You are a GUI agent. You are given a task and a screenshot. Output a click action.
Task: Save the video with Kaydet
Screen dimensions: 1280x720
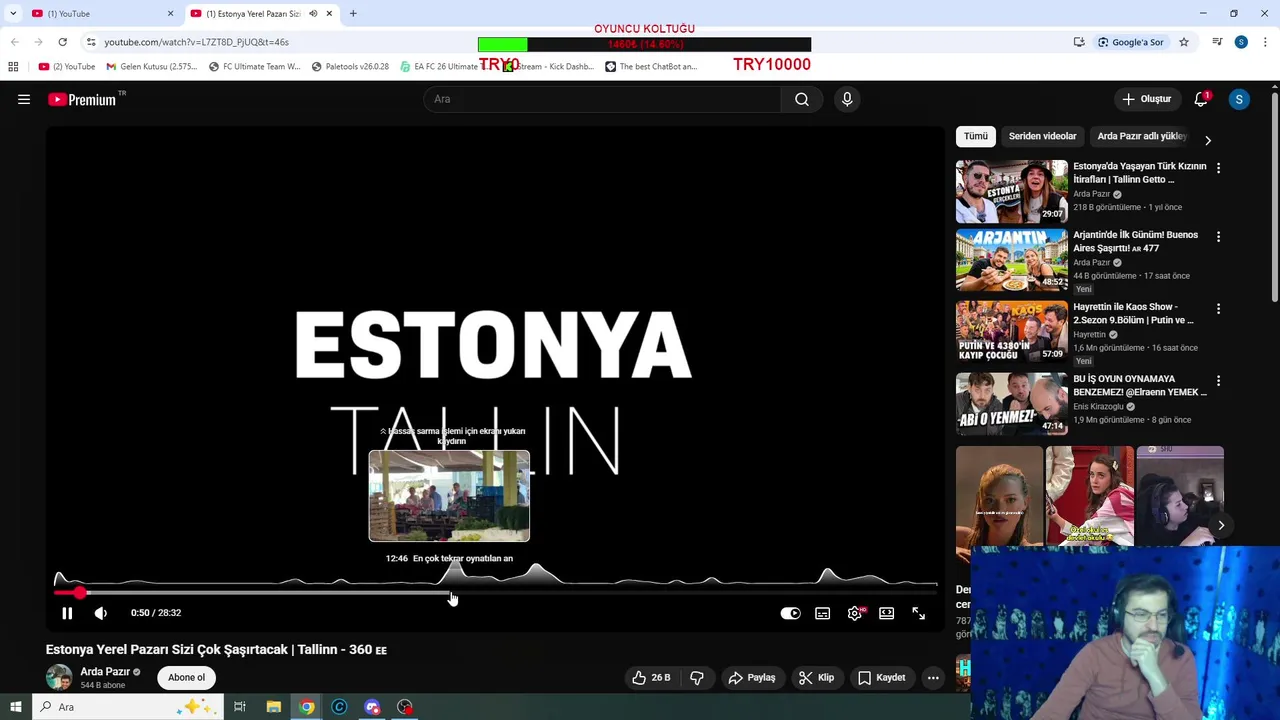(x=882, y=677)
